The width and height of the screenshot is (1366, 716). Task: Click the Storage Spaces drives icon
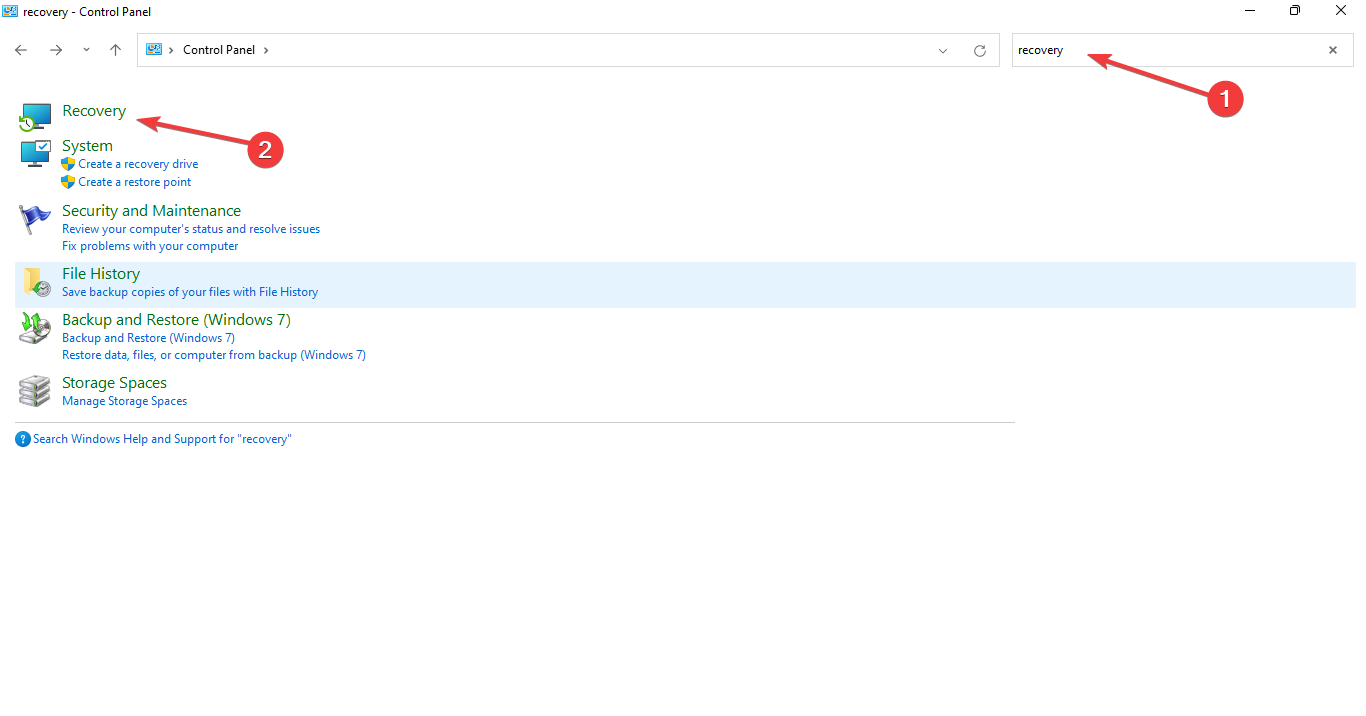click(x=35, y=391)
